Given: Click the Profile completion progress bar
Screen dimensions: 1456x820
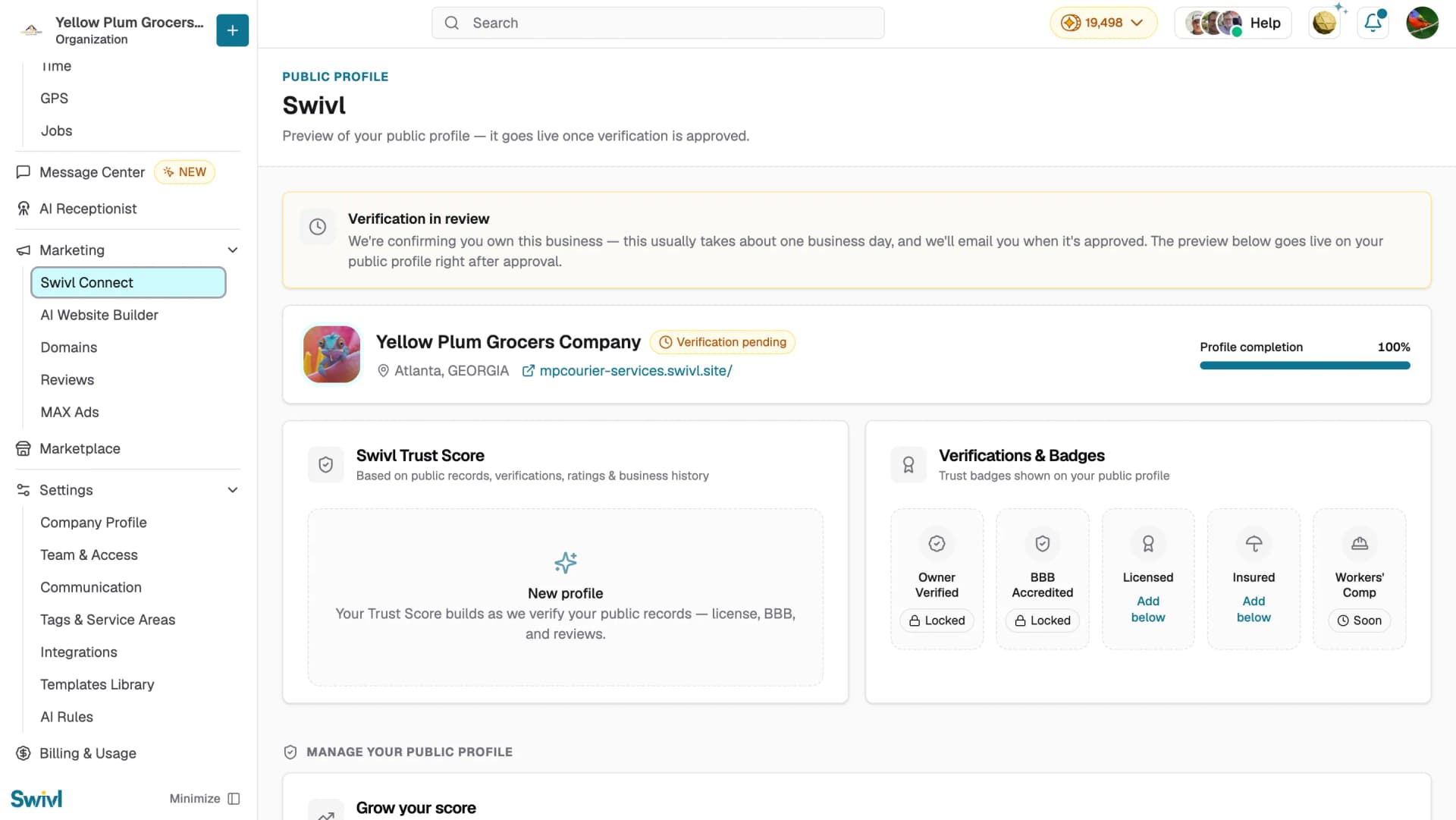Looking at the screenshot, I should 1304,366.
